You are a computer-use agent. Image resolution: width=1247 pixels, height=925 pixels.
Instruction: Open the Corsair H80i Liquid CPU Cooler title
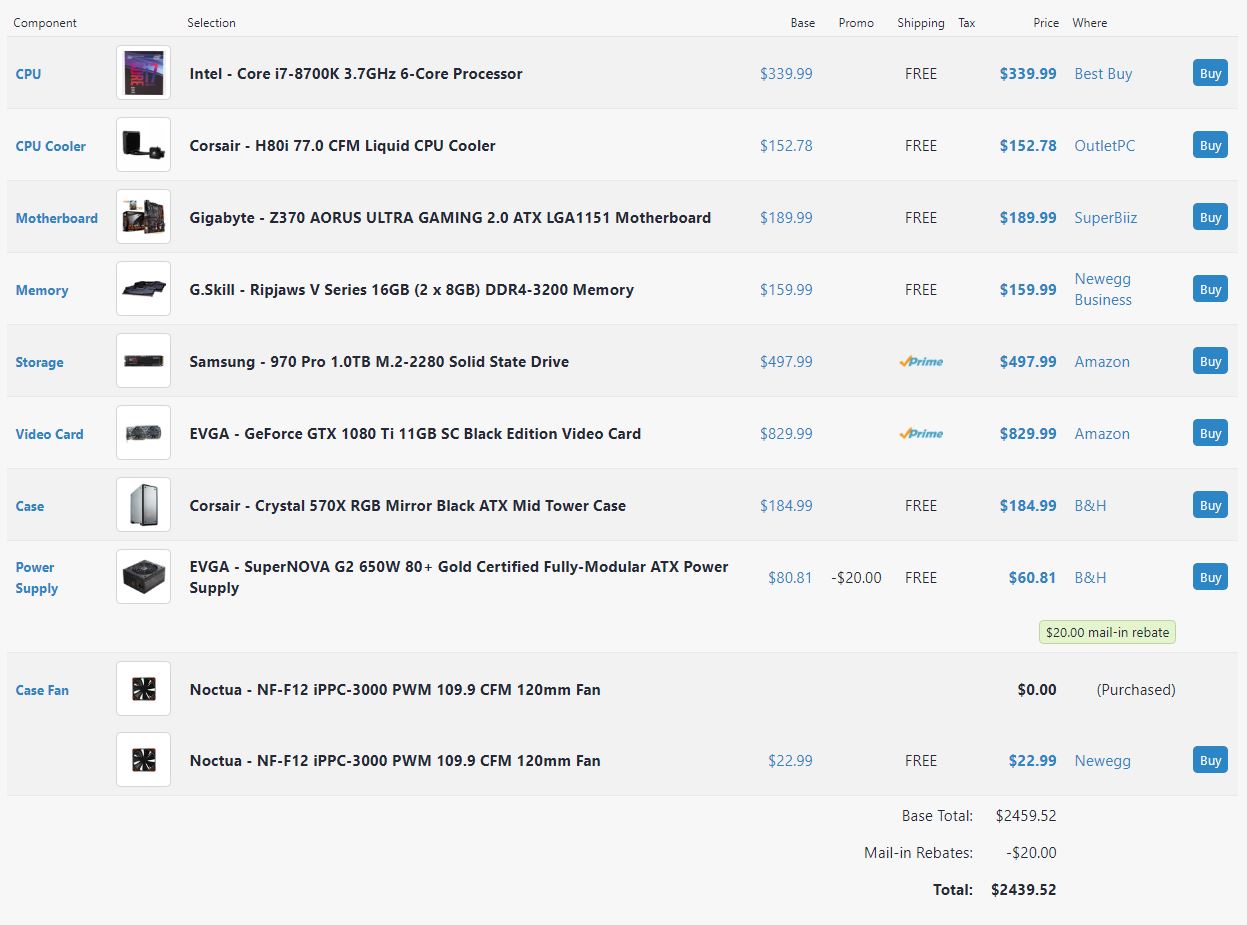click(x=343, y=145)
